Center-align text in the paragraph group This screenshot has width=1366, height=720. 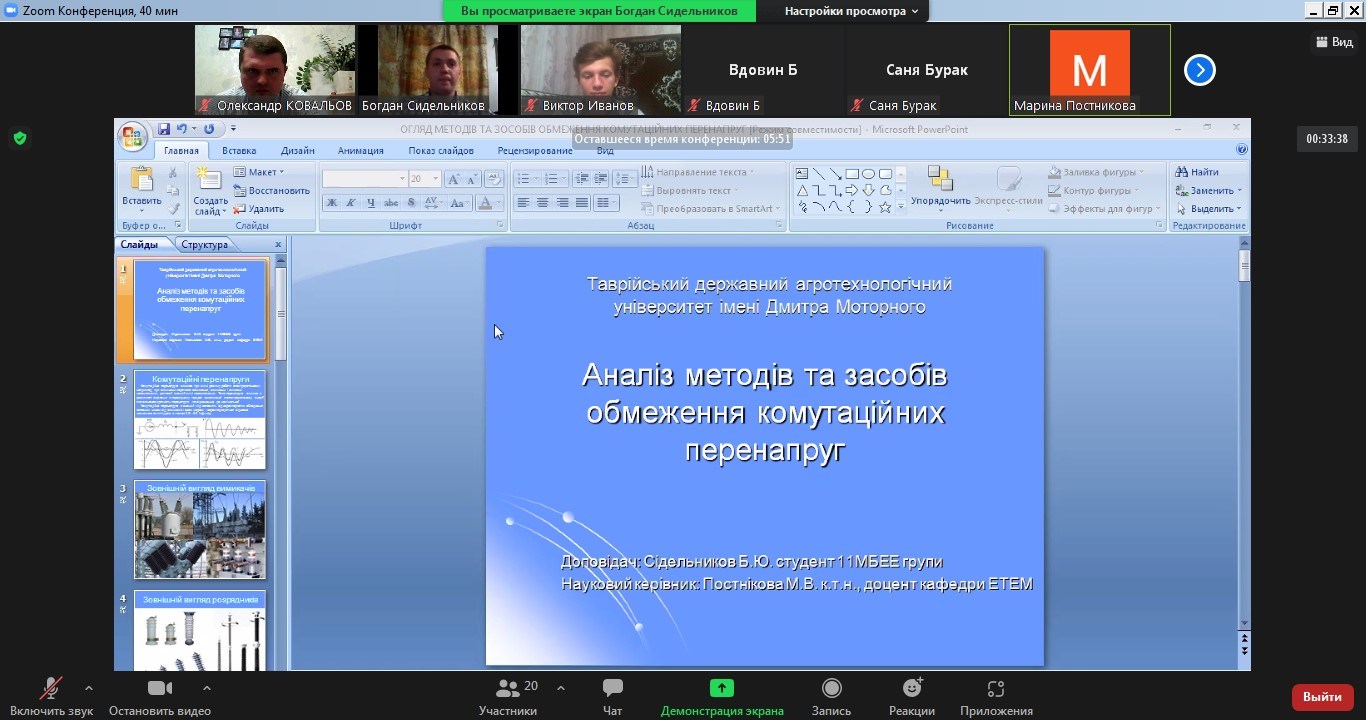coord(542,203)
